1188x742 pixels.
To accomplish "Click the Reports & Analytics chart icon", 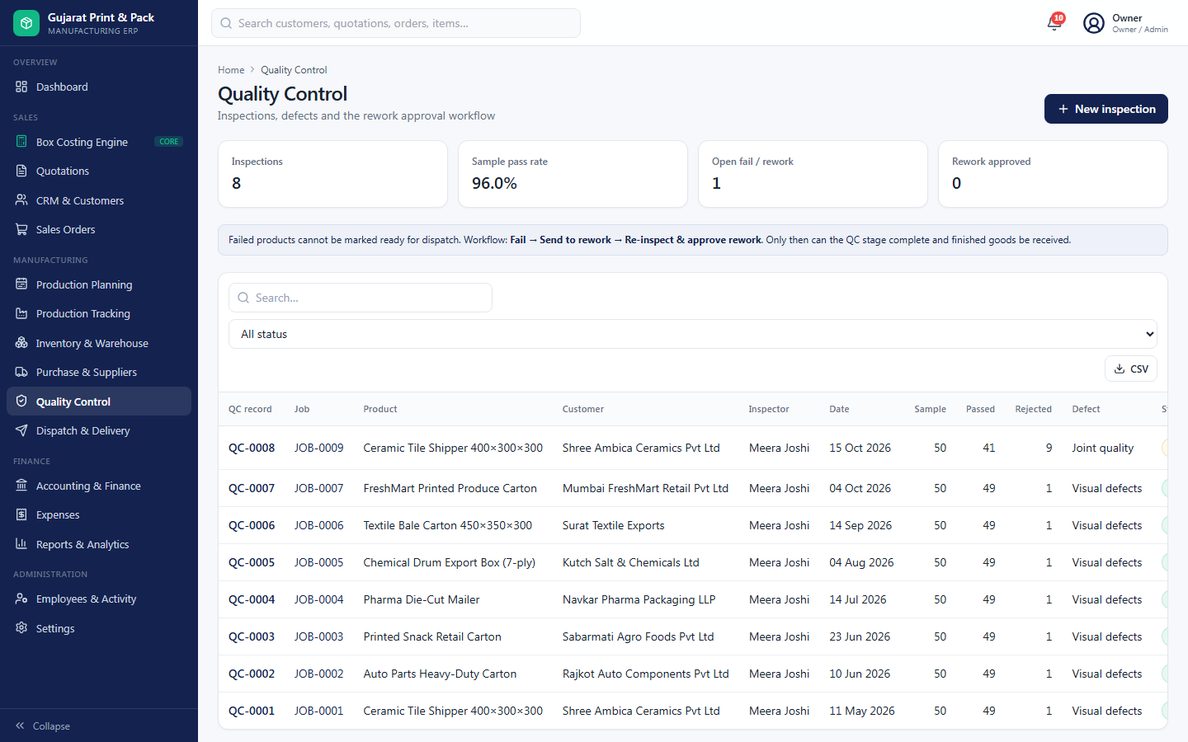I will tap(21, 543).
